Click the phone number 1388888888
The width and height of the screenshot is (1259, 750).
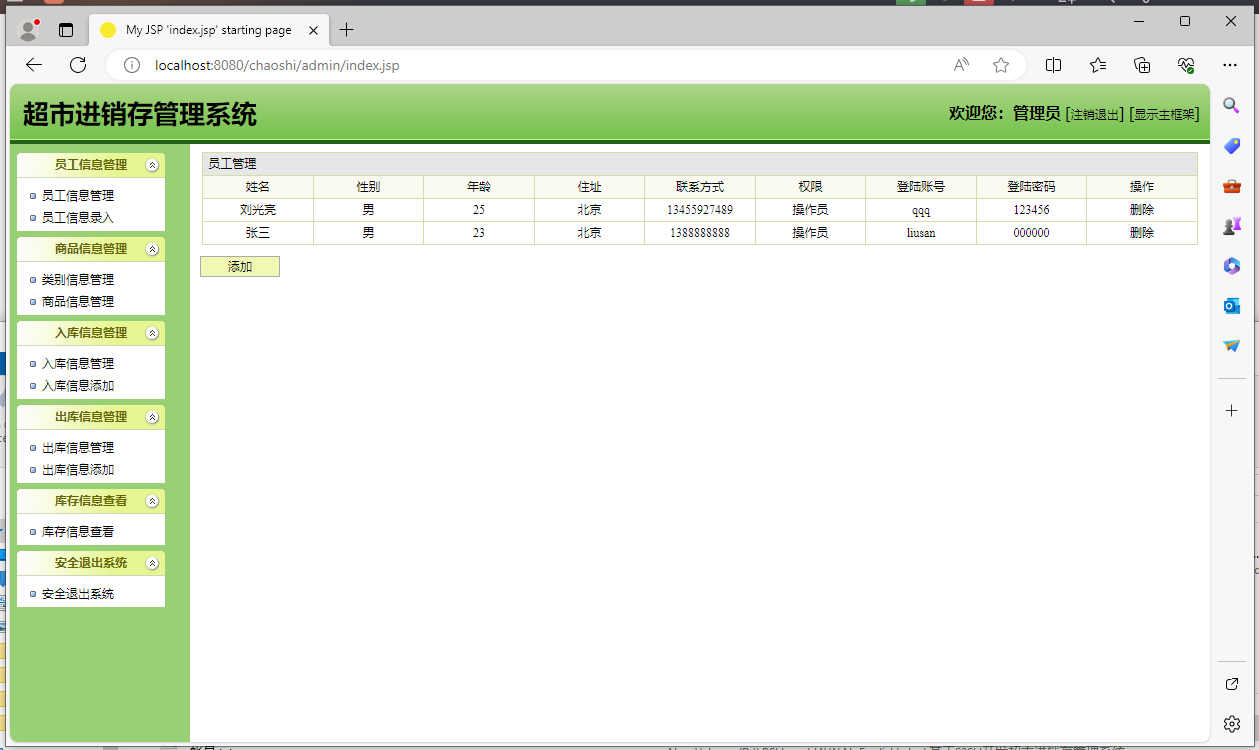pyautogui.click(x=700, y=233)
